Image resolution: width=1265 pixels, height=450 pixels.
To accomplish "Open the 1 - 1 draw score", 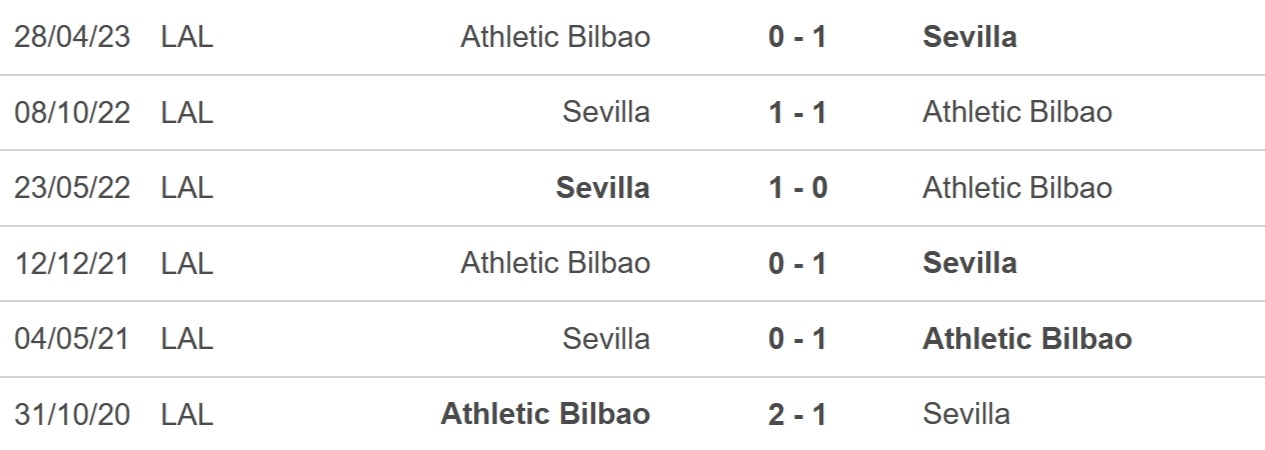I will point(798,112).
